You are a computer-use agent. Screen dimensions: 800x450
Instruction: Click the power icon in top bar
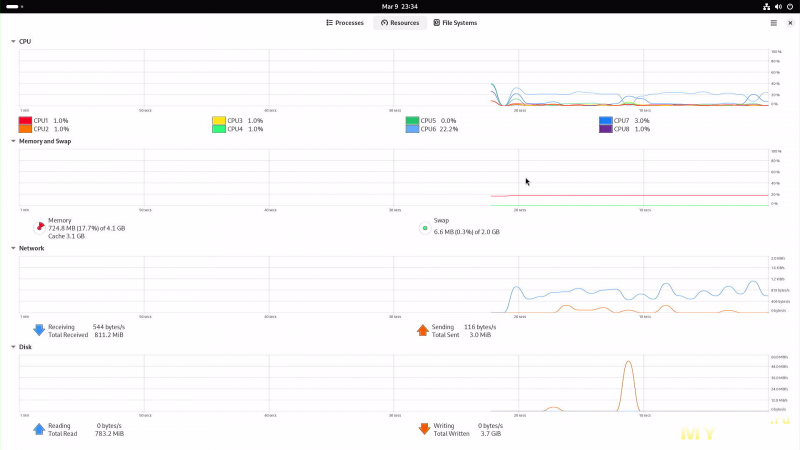[790, 6]
